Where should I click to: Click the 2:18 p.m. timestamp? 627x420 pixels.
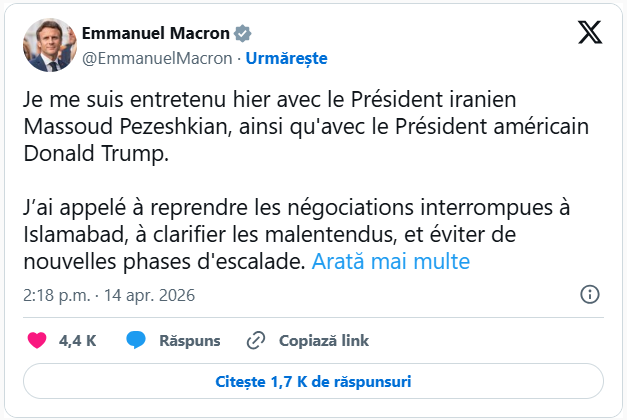click(x=55, y=296)
